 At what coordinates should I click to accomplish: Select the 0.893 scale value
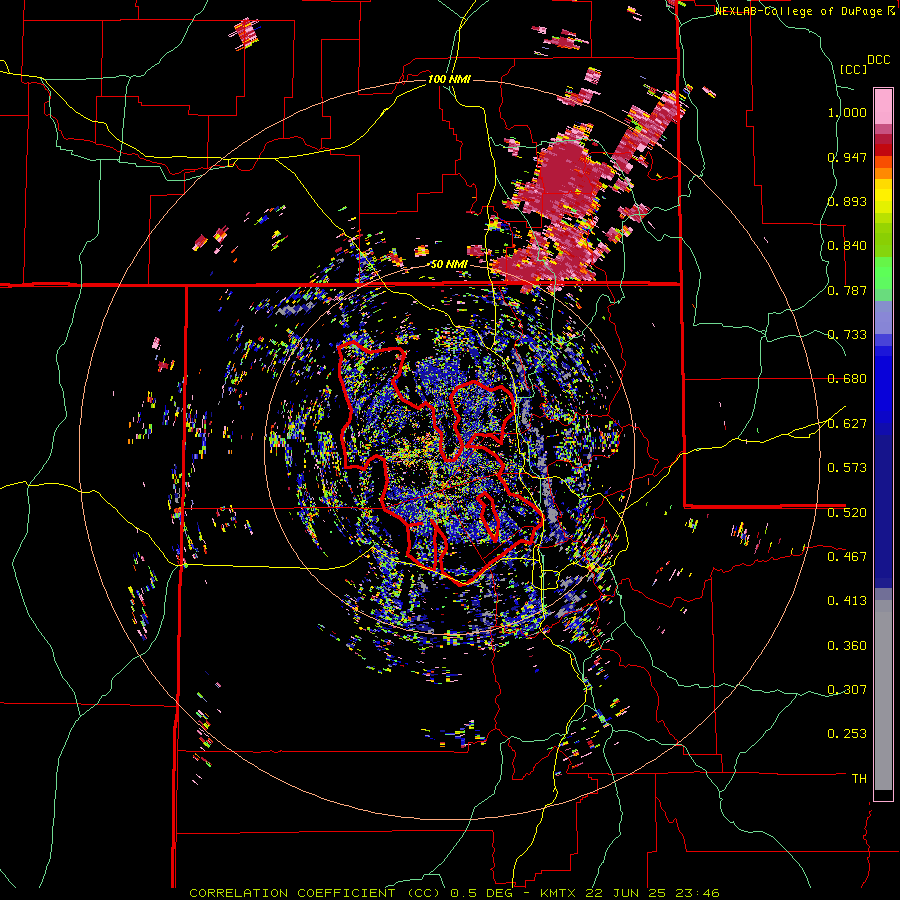coord(847,201)
